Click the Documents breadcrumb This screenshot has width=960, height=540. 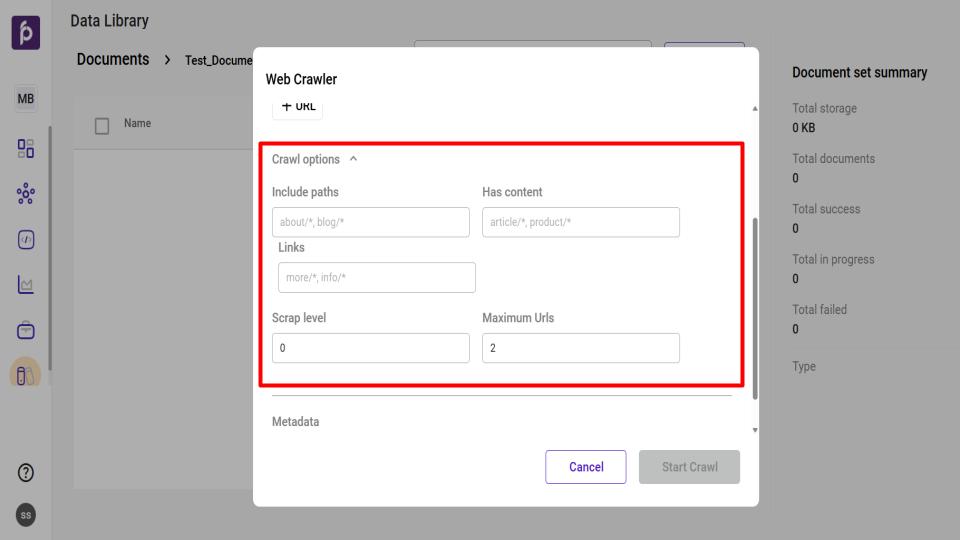click(x=113, y=60)
